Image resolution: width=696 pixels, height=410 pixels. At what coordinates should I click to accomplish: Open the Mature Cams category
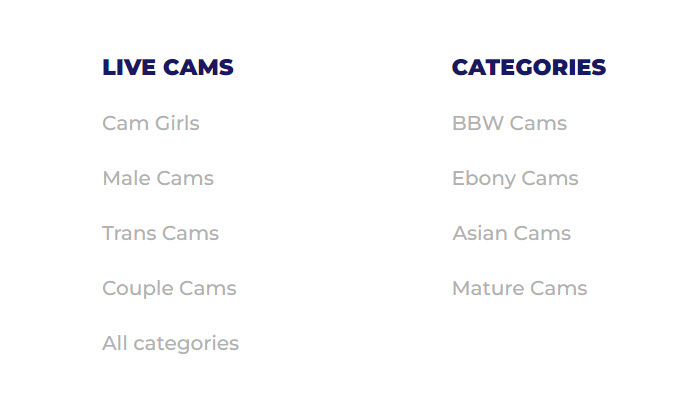point(520,288)
